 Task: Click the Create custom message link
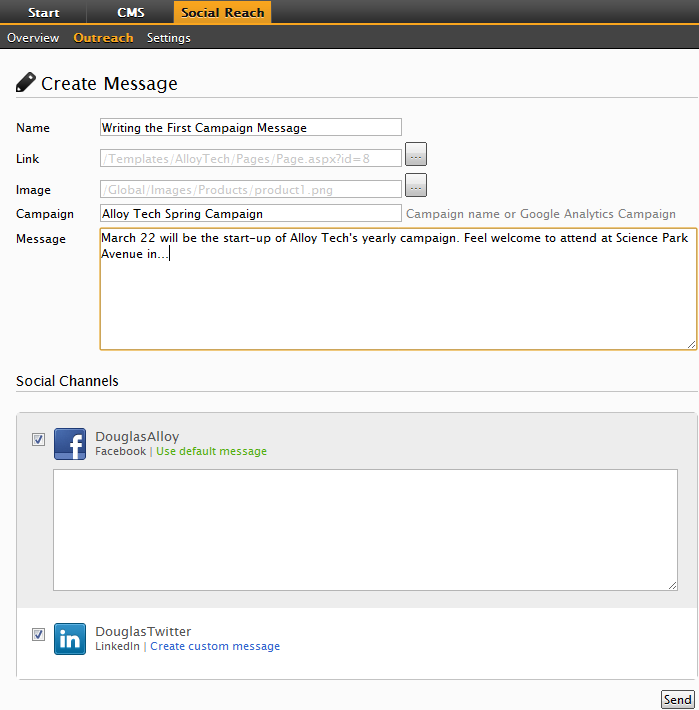point(215,646)
